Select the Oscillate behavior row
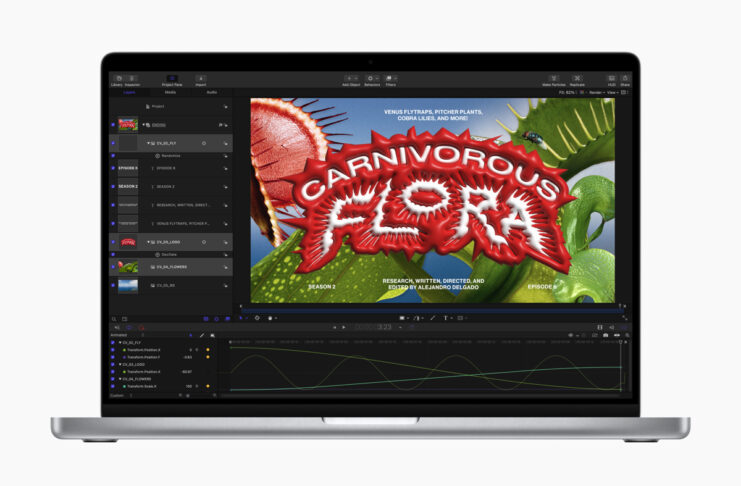The width and height of the screenshot is (741, 486). click(171, 254)
